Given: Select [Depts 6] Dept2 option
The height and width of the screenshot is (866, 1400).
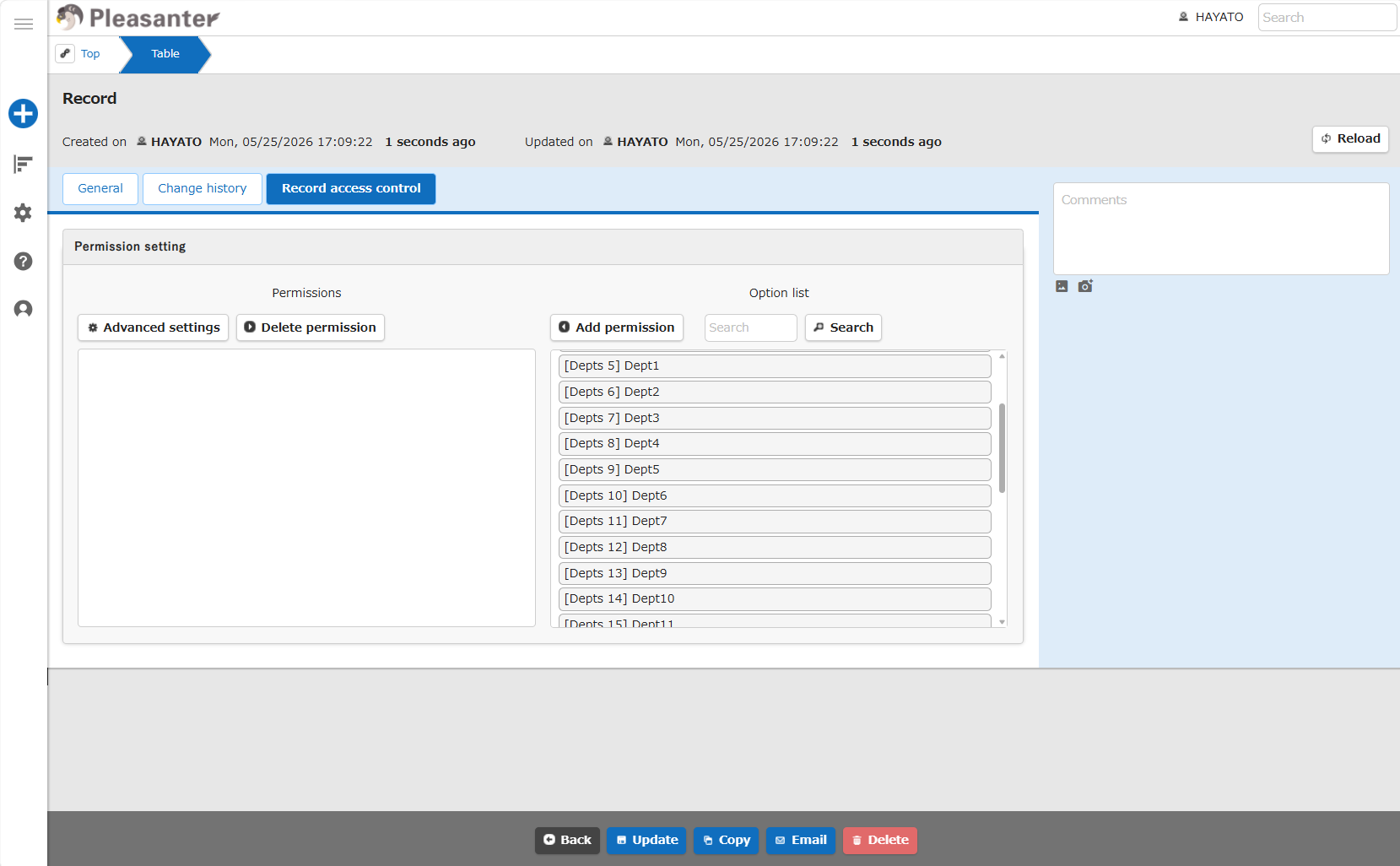Looking at the screenshot, I should point(775,392).
